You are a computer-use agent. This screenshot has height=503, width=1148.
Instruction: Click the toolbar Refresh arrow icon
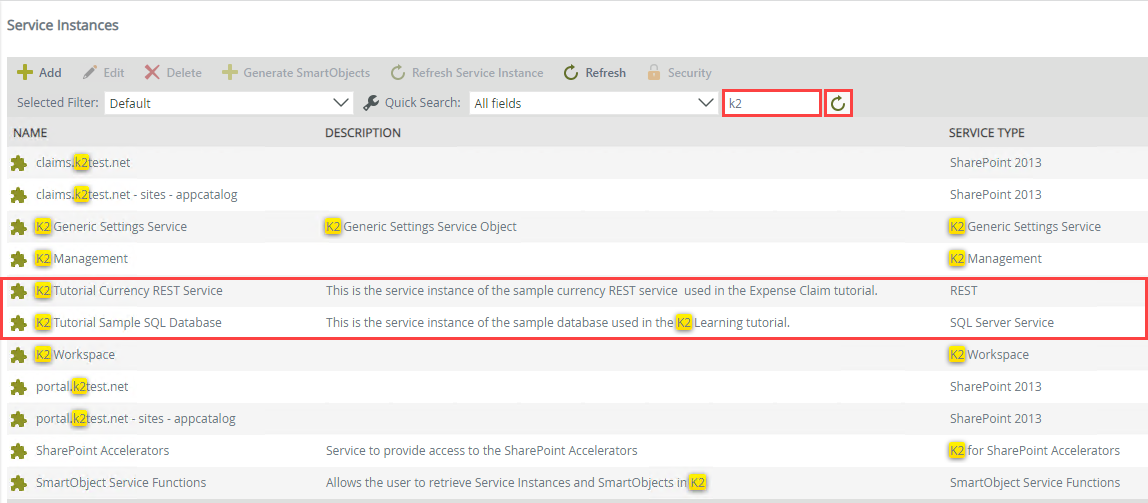pyautogui.click(x=571, y=72)
